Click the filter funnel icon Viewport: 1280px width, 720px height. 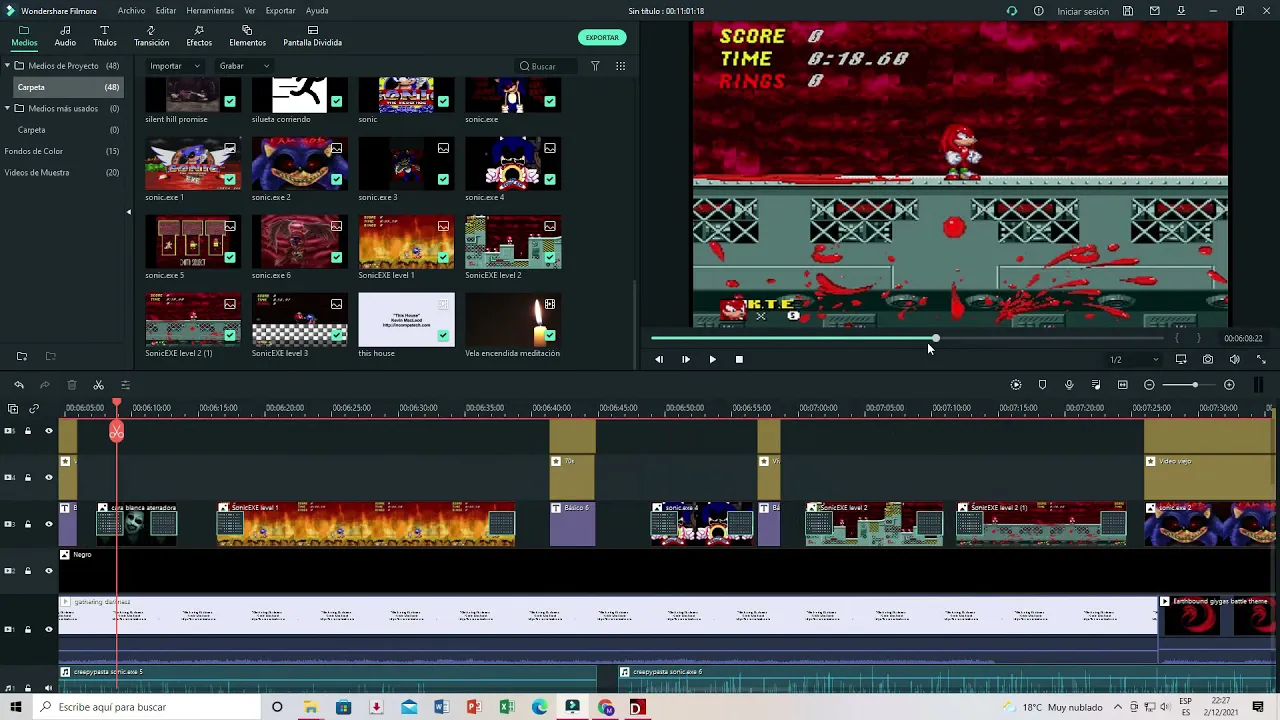tap(595, 66)
